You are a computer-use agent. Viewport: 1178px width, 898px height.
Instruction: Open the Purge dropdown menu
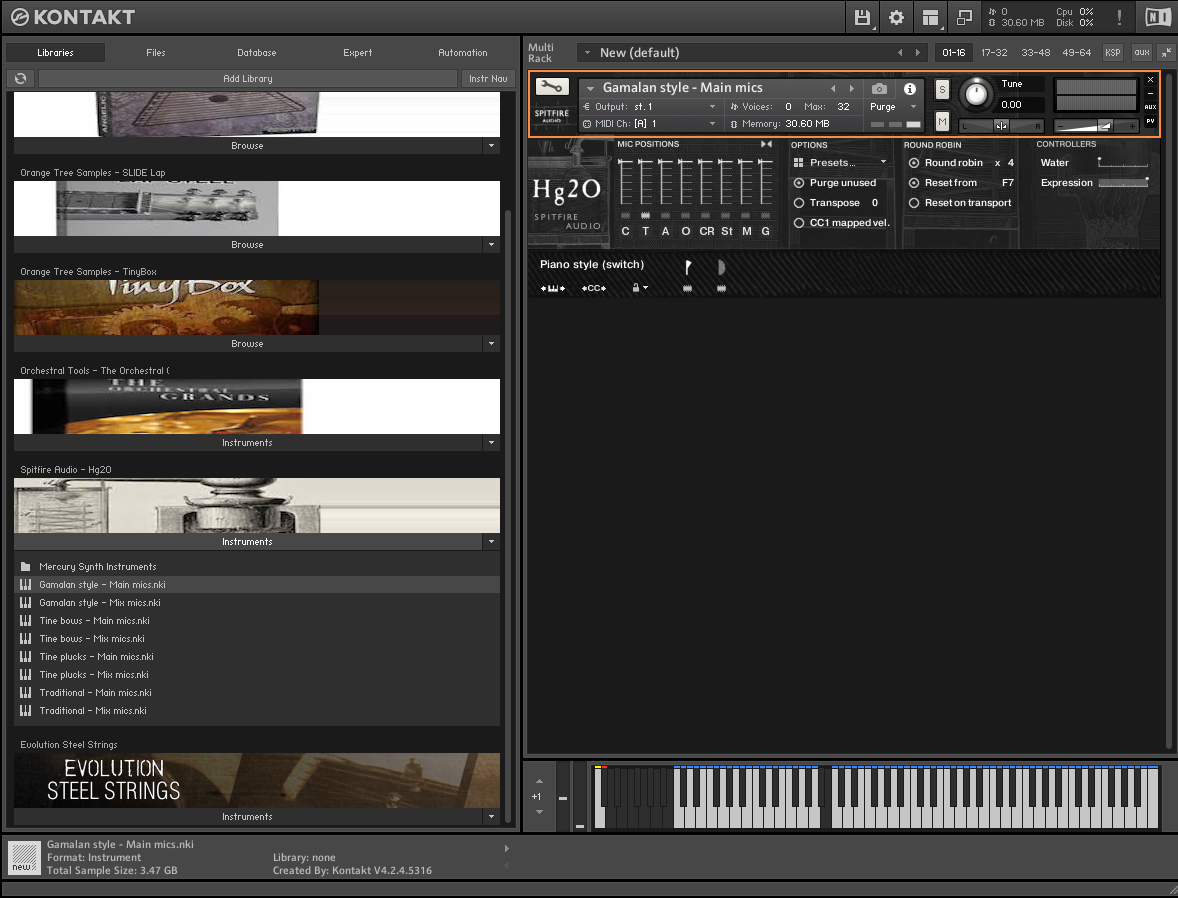(893, 107)
